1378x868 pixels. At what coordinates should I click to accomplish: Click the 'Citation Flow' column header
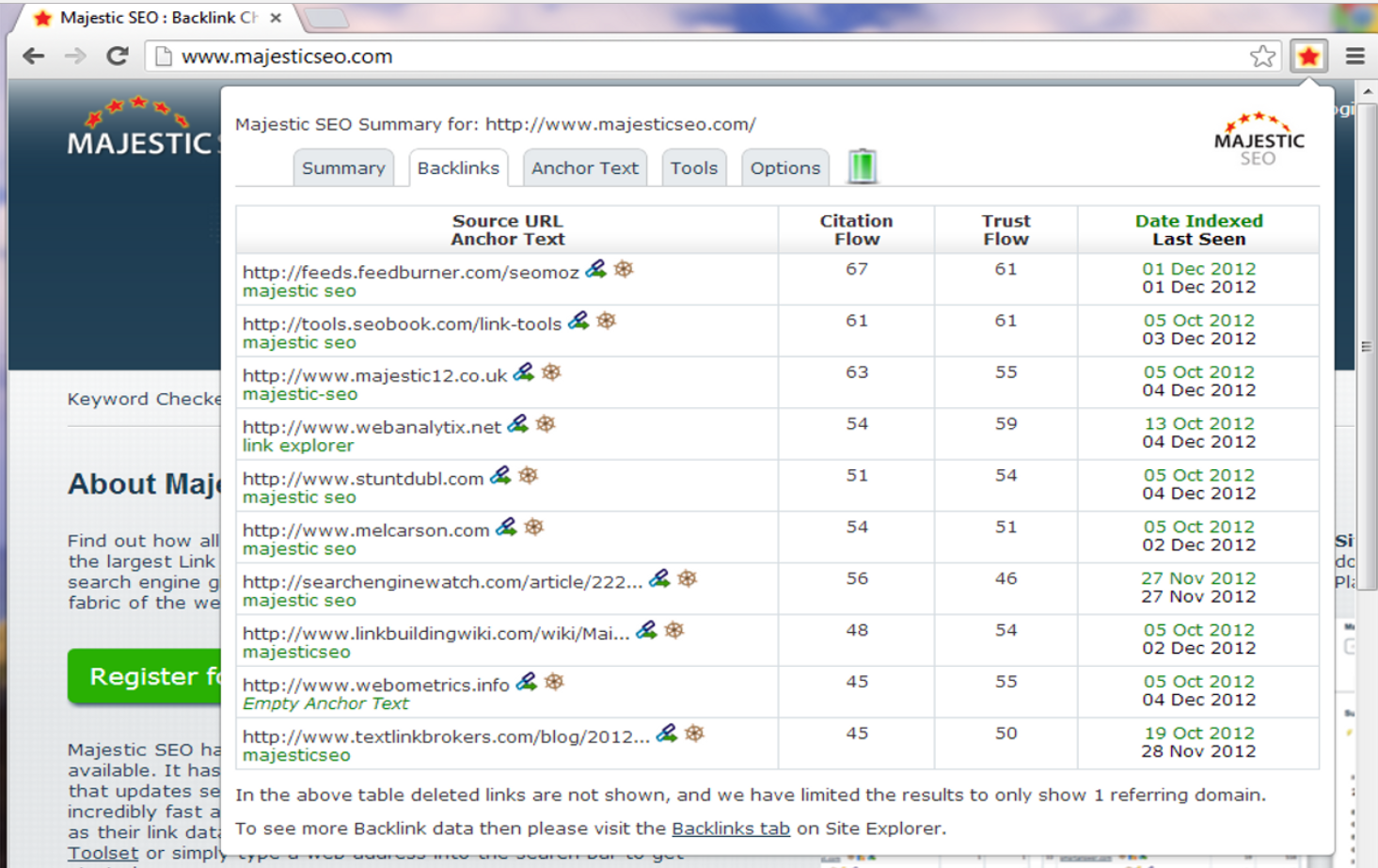click(x=856, y=229)
